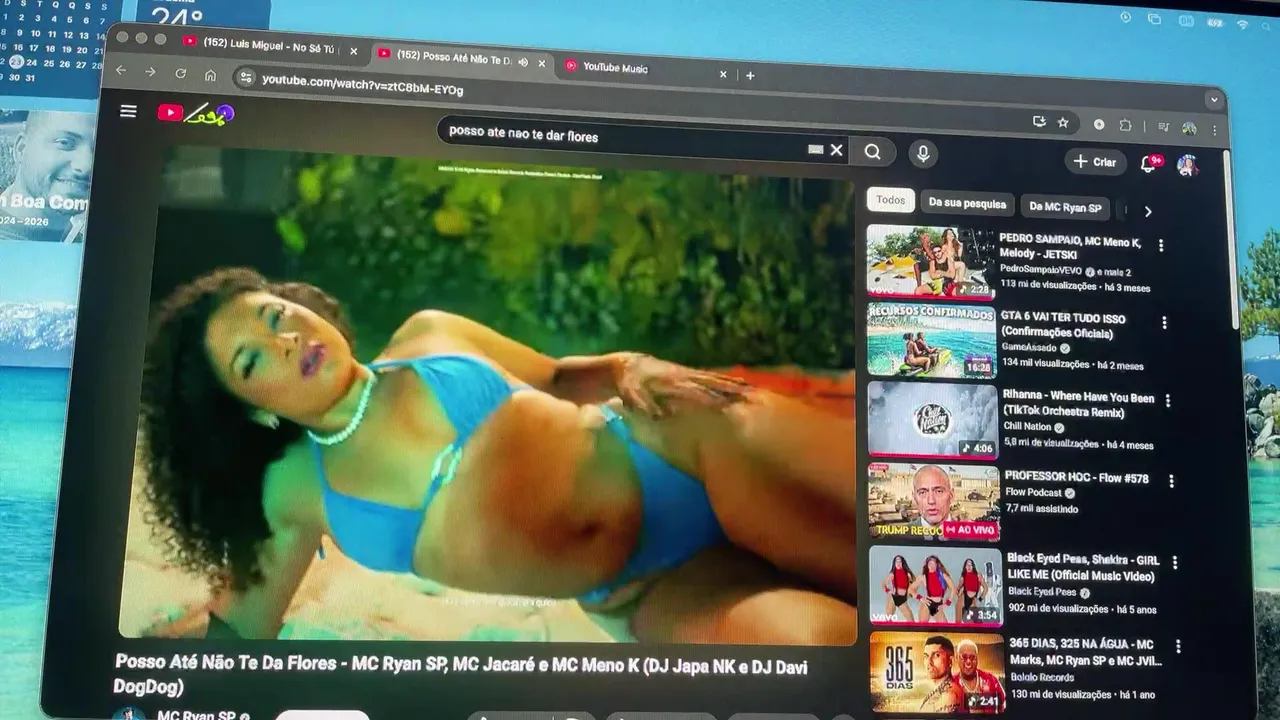Image resolution: width=1280 pixels, height=720 pixels.
Task: Bookmark this page with the star
Action: coord(1063,122)
